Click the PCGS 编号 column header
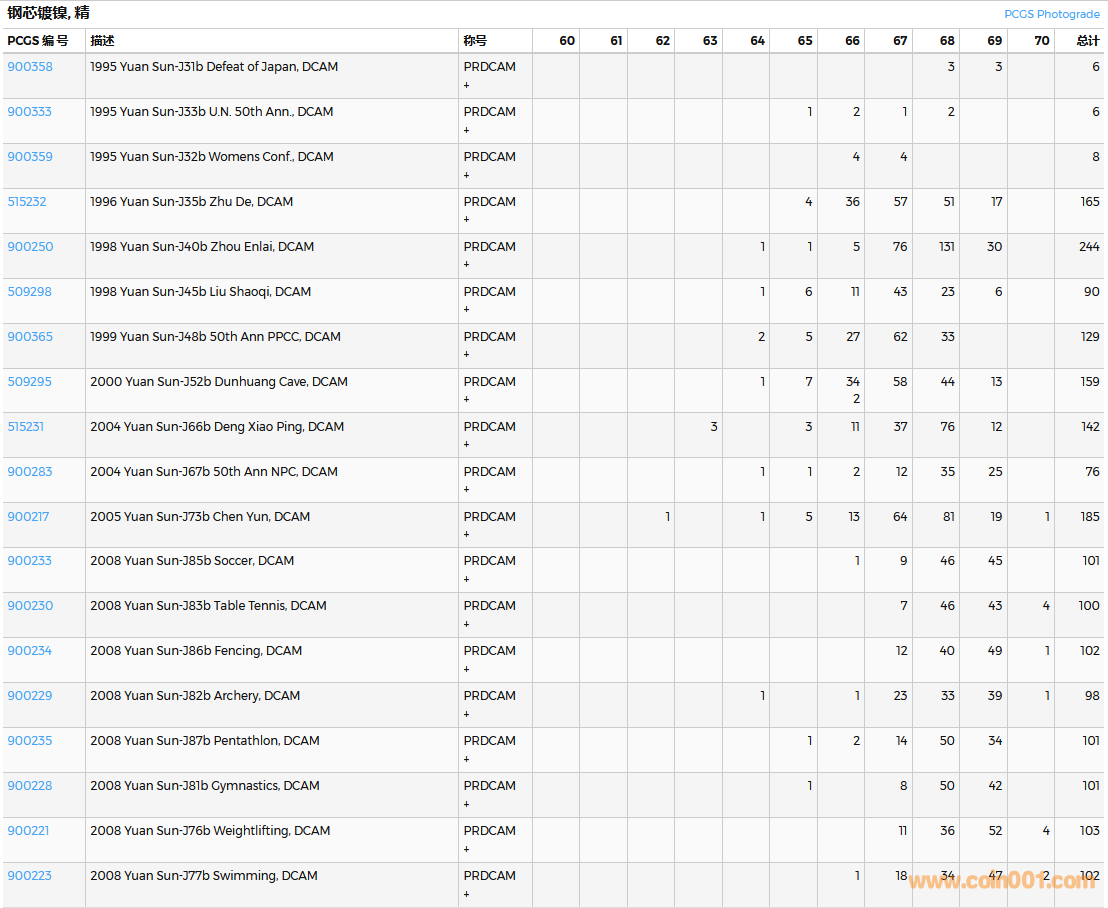Image resolution: width=1108 pixels, height=908 pixels. [x=38, y=41]
